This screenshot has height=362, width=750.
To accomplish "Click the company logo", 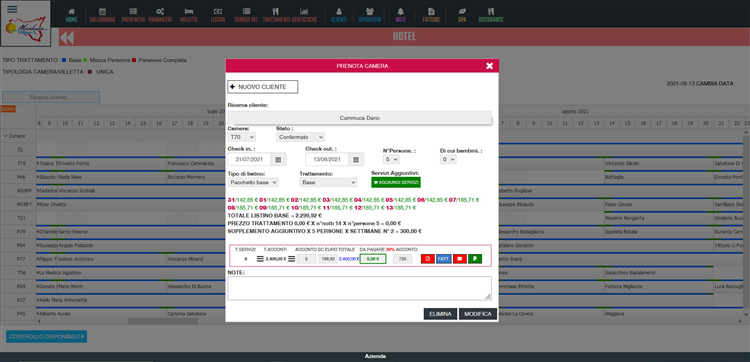I will 26,30.
